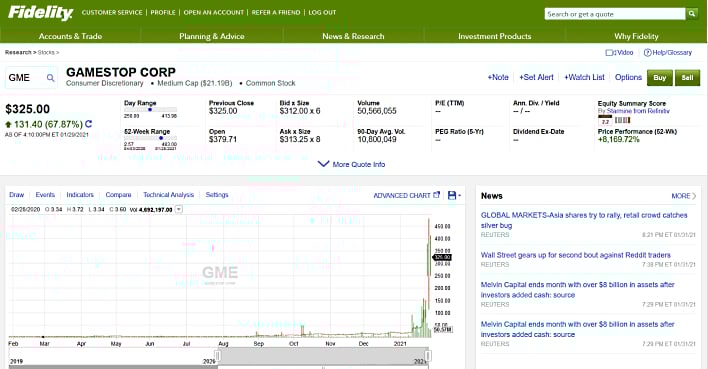Screen dimensions: 708x369
Task: Click the GME symbol search magnifier icon
Action: 51,78
